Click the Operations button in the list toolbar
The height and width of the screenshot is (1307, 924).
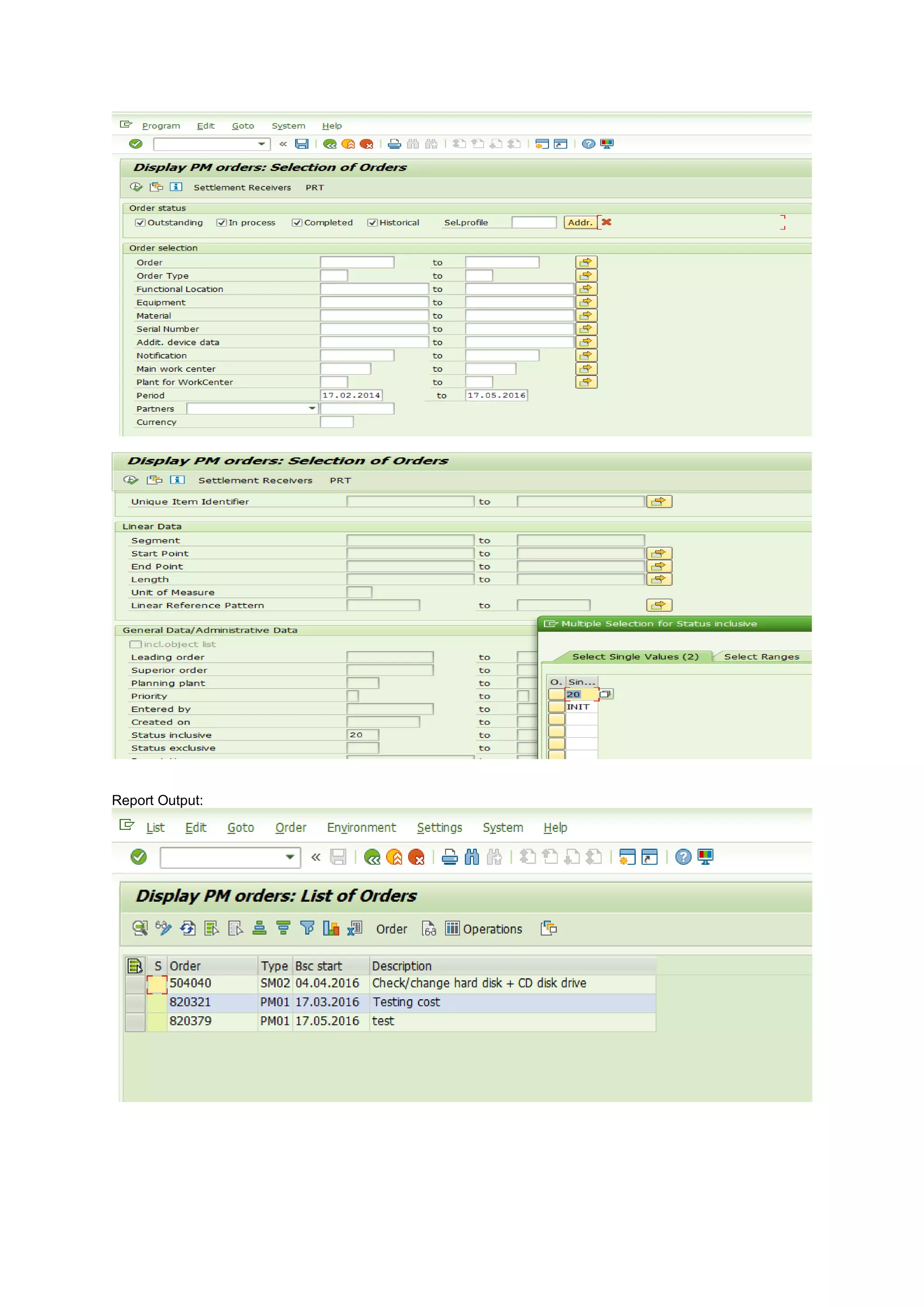[484, 929]
